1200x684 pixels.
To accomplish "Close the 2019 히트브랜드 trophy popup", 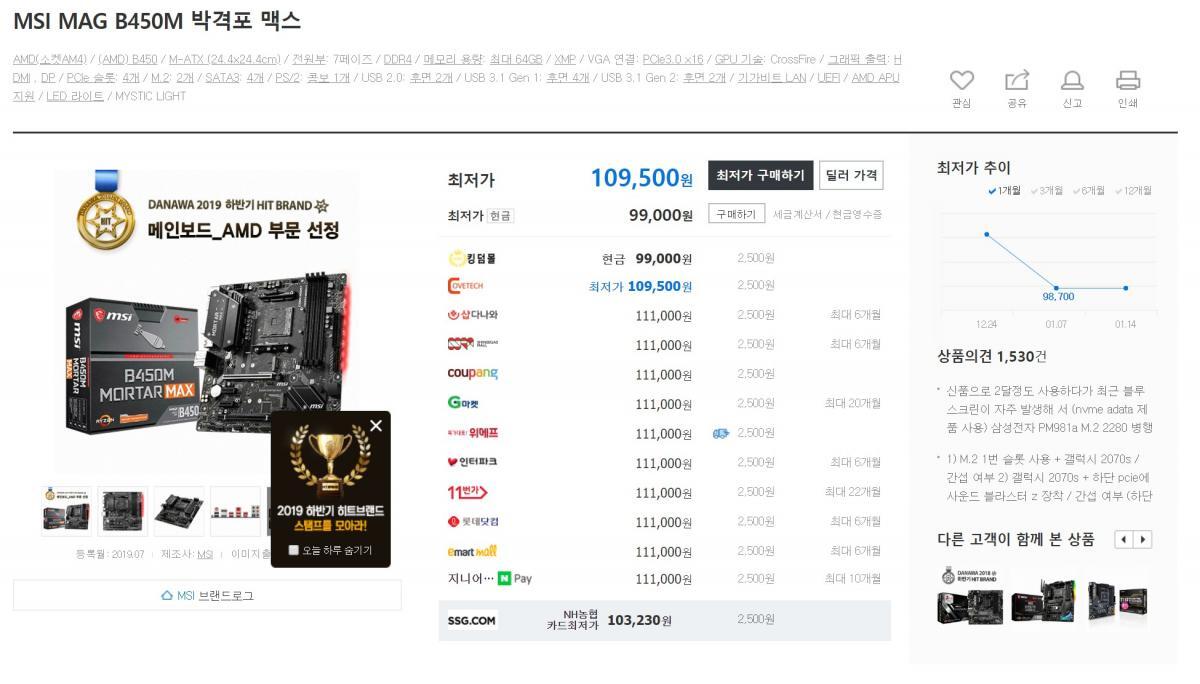I will tap(376, 426).
